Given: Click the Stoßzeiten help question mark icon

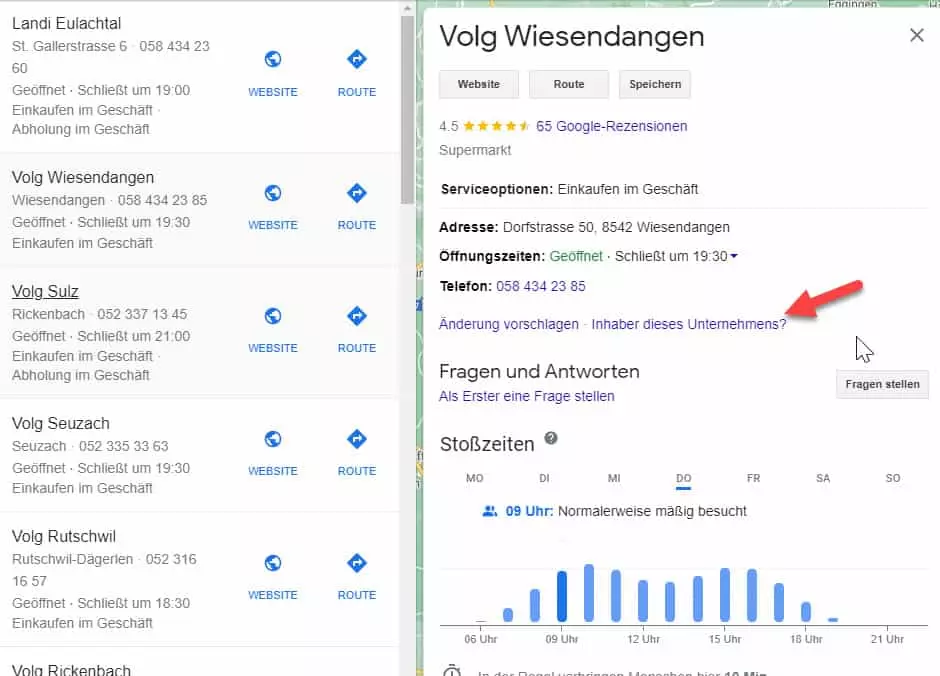Looking at the screenshot, I should coord(551,438).
